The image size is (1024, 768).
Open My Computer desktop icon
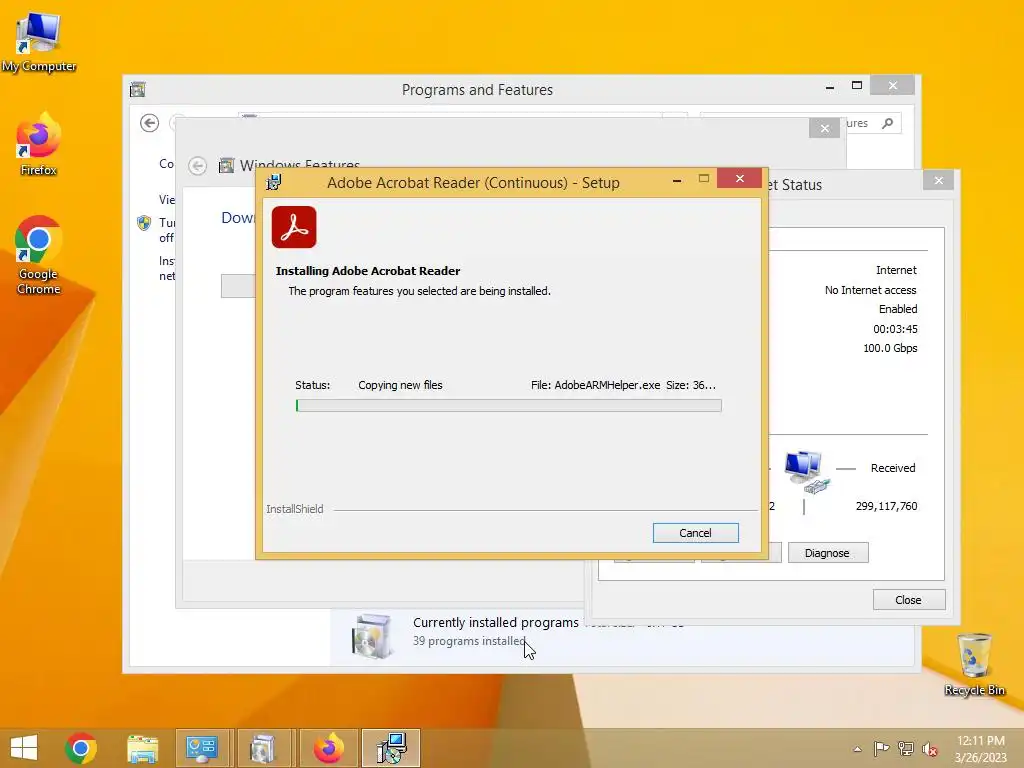coord(39,42)
